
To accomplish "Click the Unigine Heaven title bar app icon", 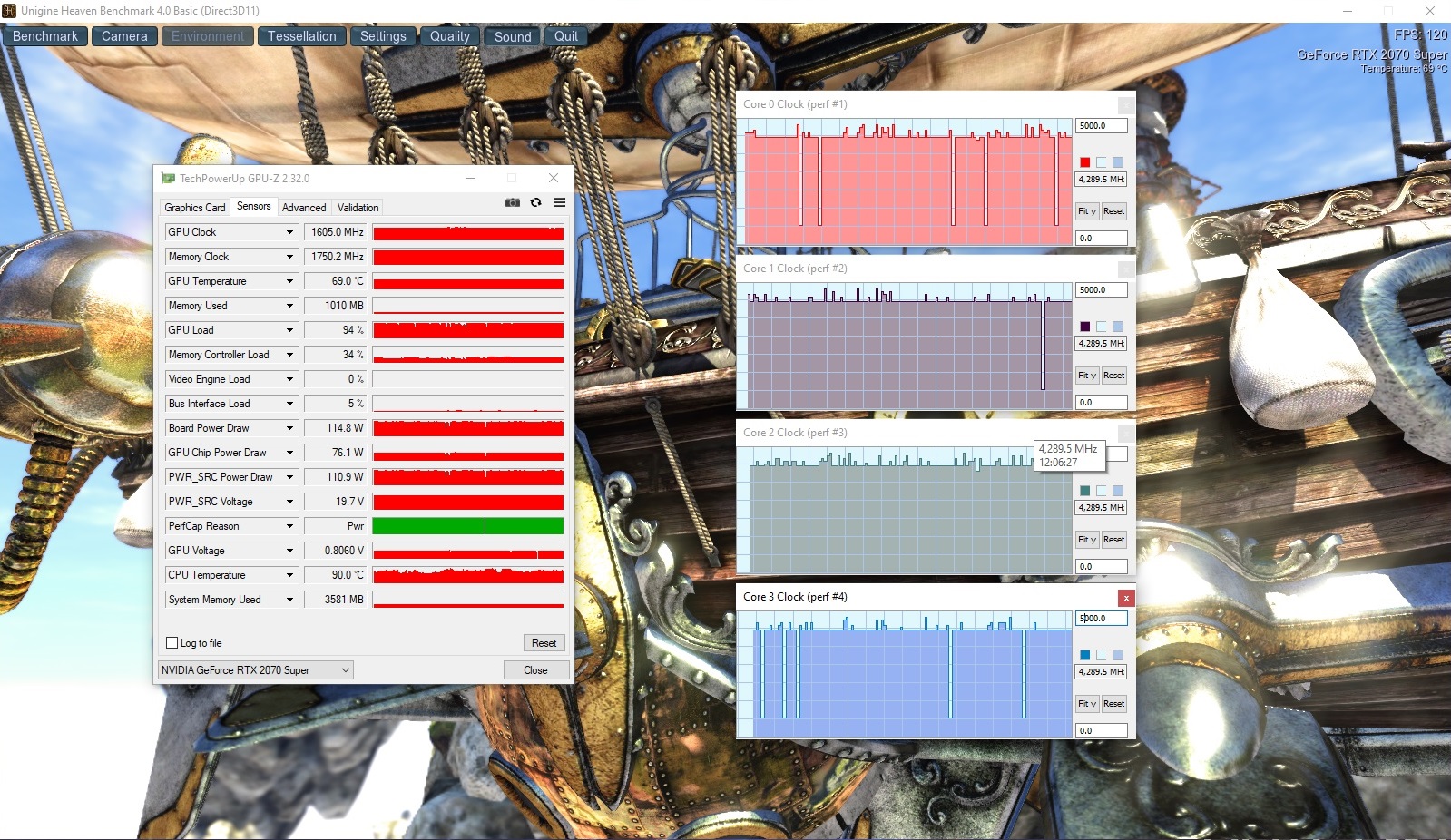I will (x=9, y=11).
